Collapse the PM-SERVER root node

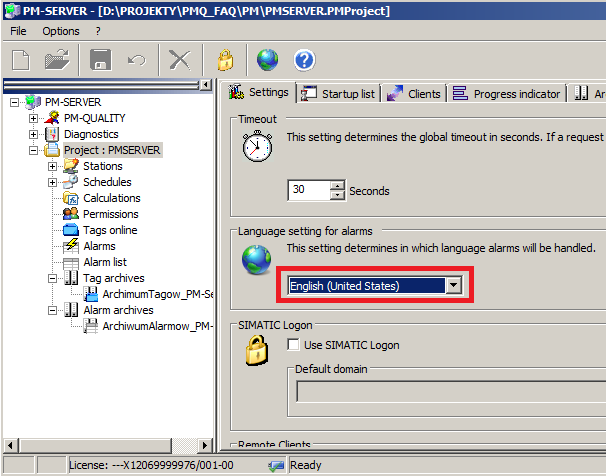tap(14, 102)
